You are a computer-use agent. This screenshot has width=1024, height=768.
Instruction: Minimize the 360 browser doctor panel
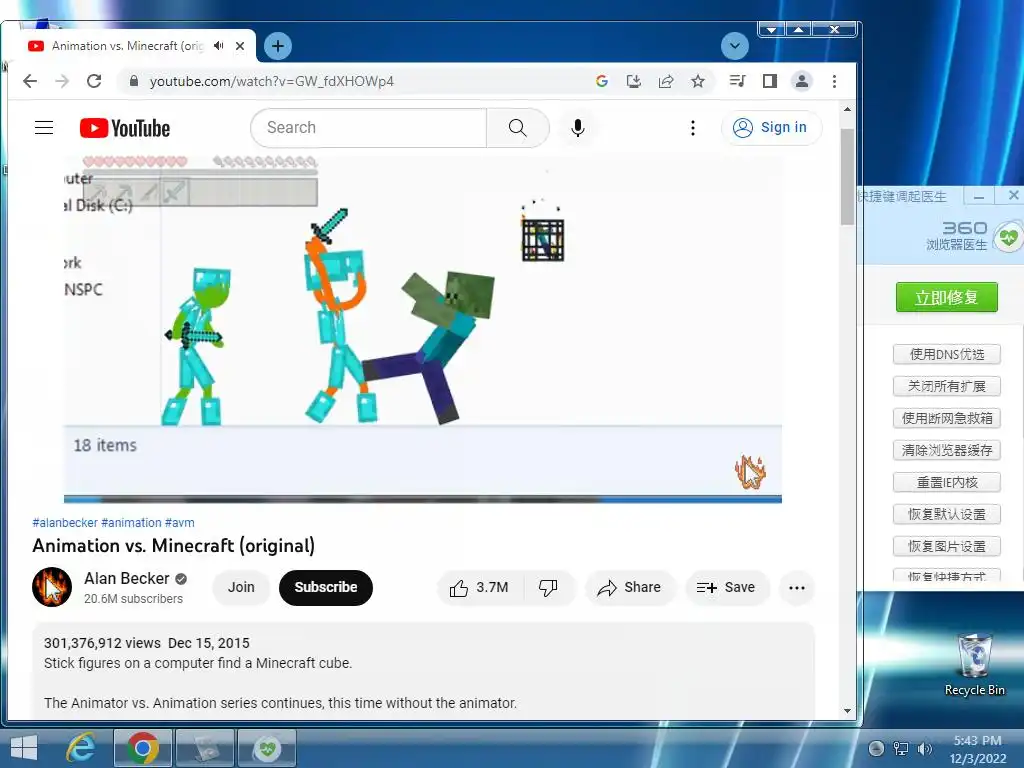coord(979,196)
